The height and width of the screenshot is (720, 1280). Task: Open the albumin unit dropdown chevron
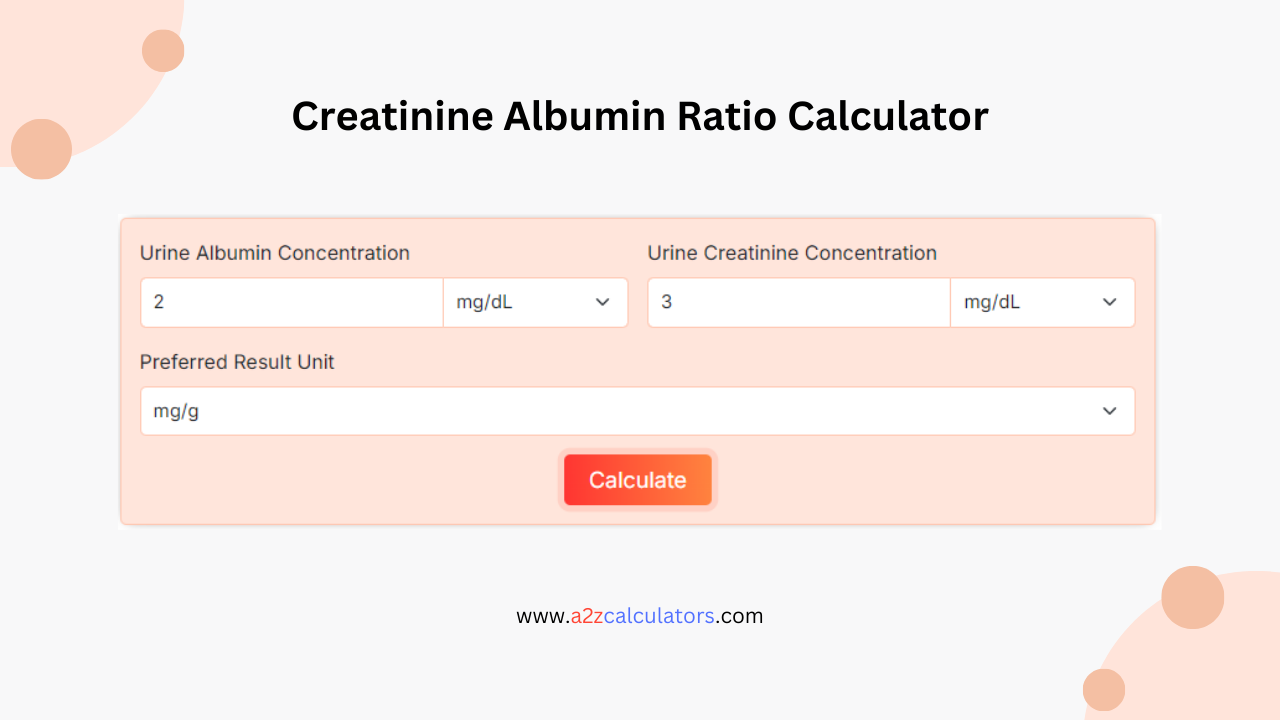click(605, 302)
